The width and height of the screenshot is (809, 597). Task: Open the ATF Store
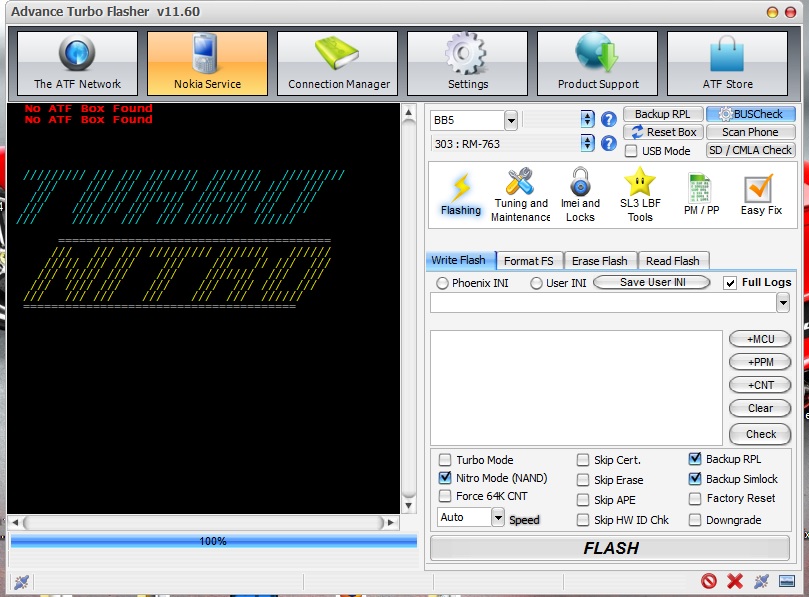tap(727, 63)
